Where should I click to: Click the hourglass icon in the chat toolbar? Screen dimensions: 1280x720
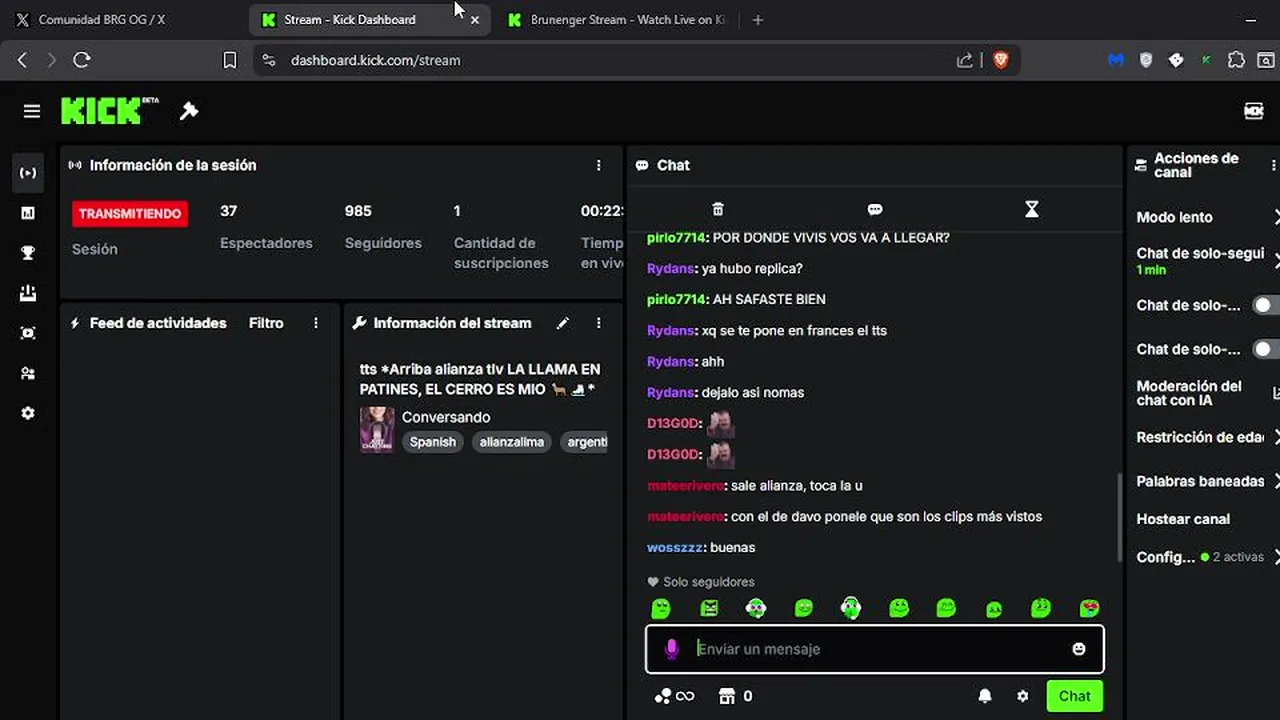1032,209
